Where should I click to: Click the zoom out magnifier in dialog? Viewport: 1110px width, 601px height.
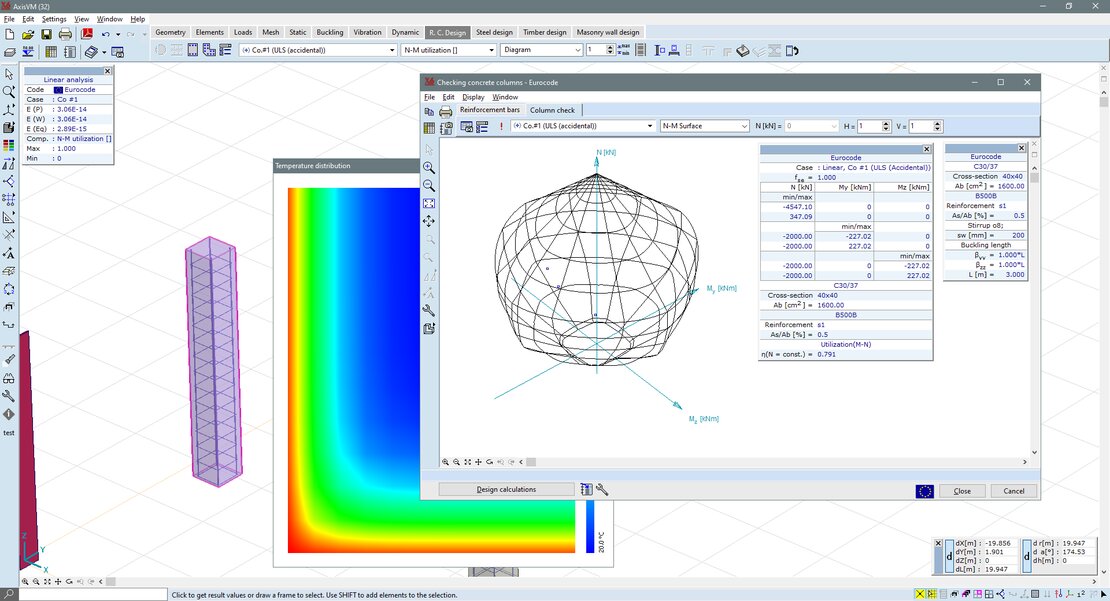click(x=429, y=186)
